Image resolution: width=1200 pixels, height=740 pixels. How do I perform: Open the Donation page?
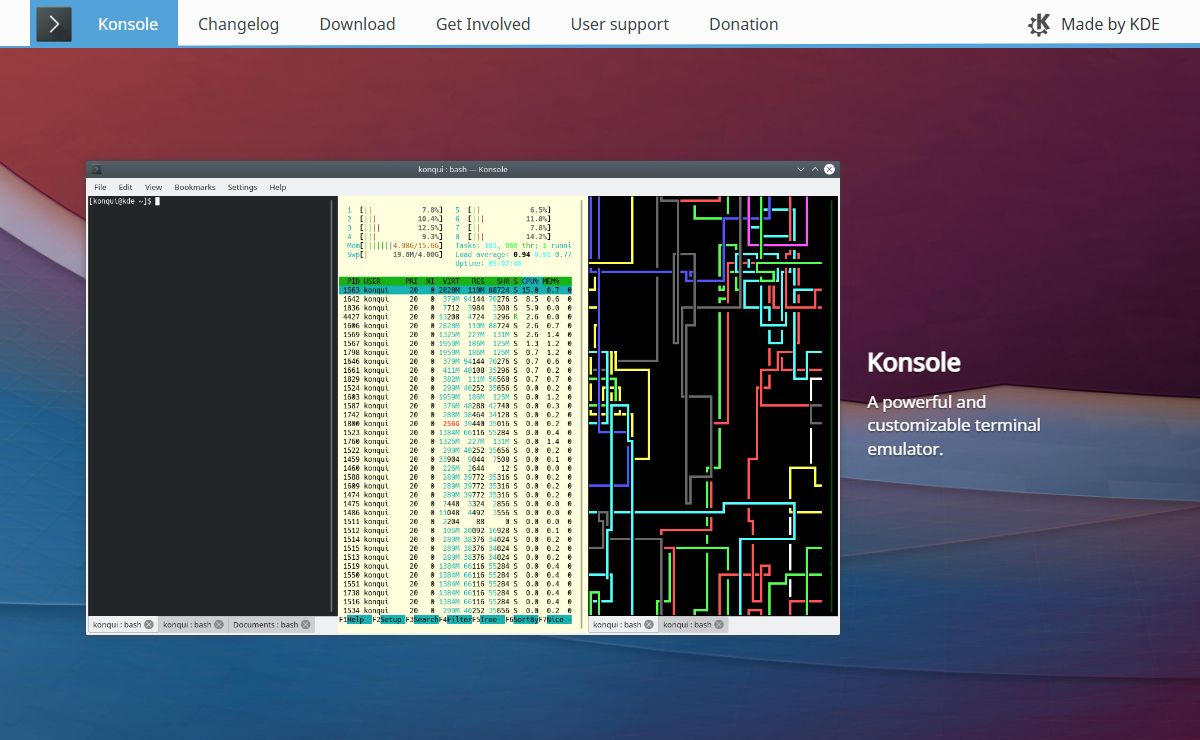(743, 24)
